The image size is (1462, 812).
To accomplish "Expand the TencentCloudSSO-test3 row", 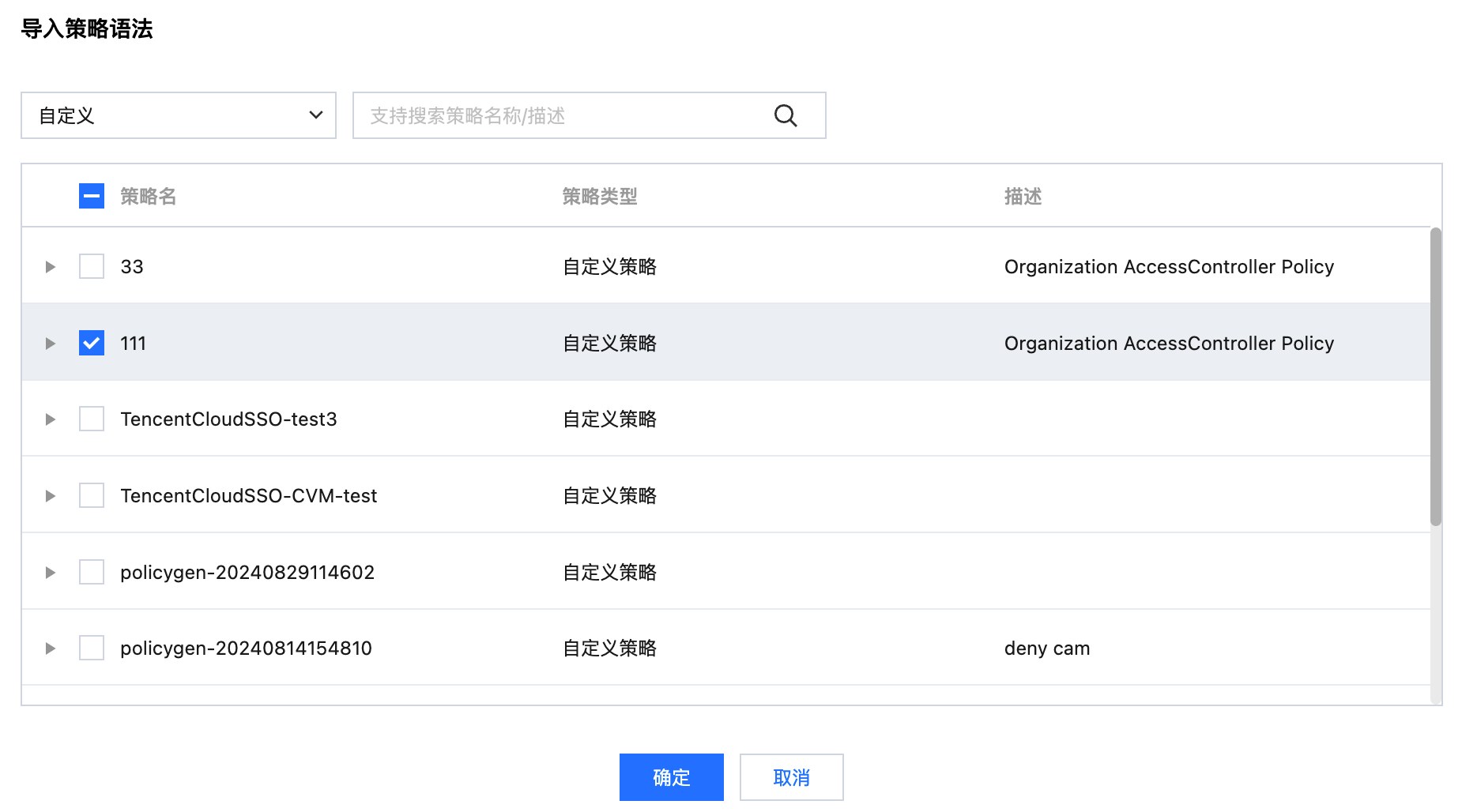I will tap(51, 419).
